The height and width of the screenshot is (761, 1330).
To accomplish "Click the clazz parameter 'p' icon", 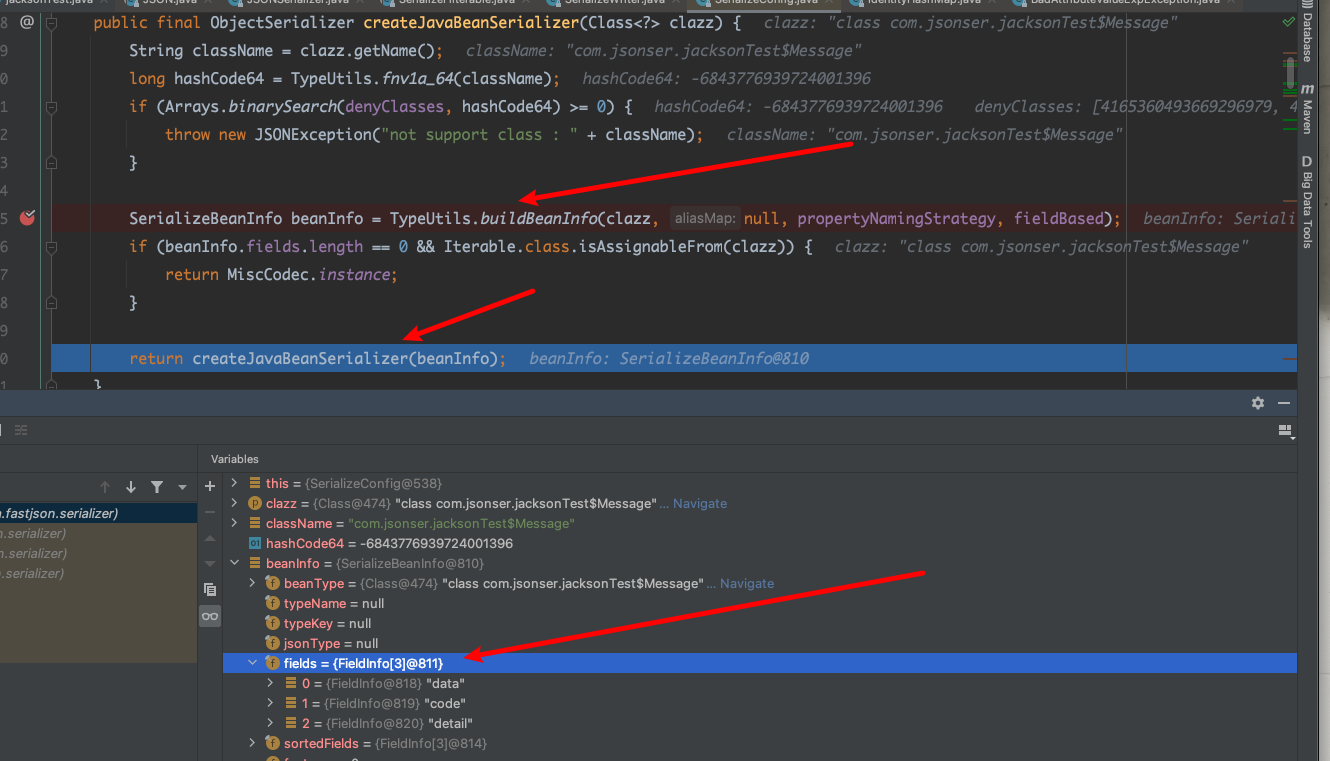I will 254,503.
